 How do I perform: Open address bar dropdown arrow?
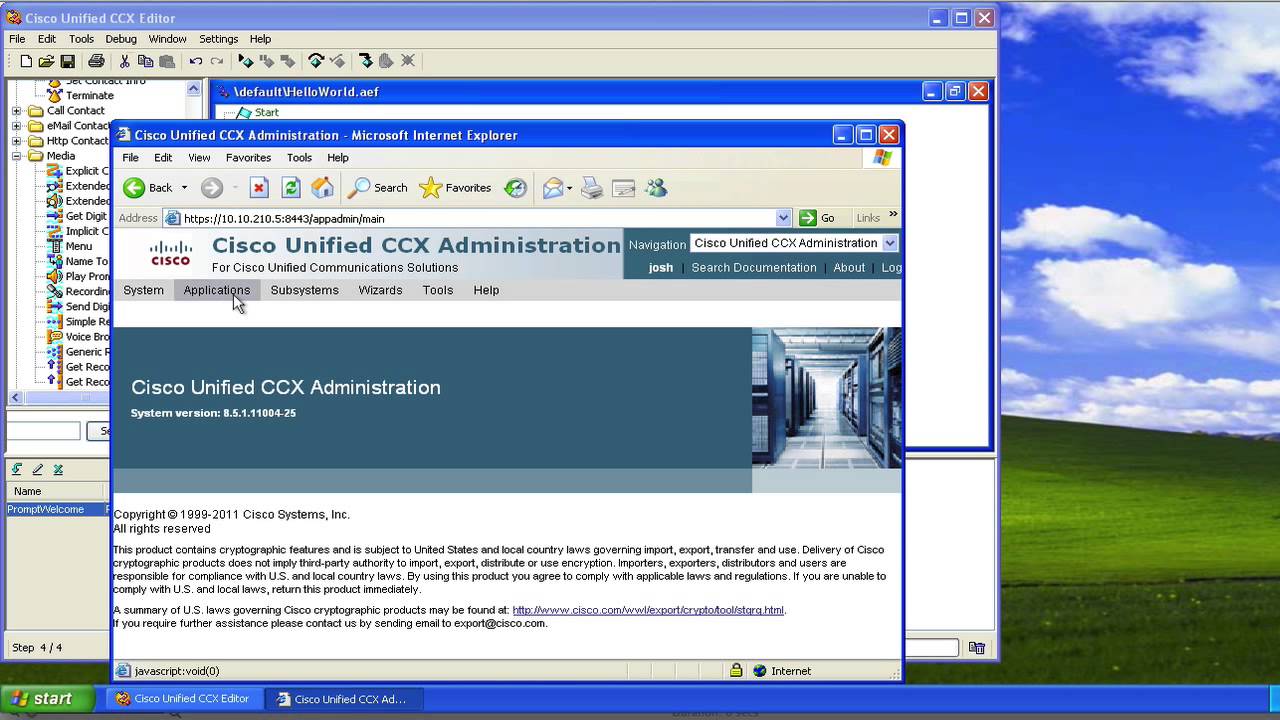point(783,218)
